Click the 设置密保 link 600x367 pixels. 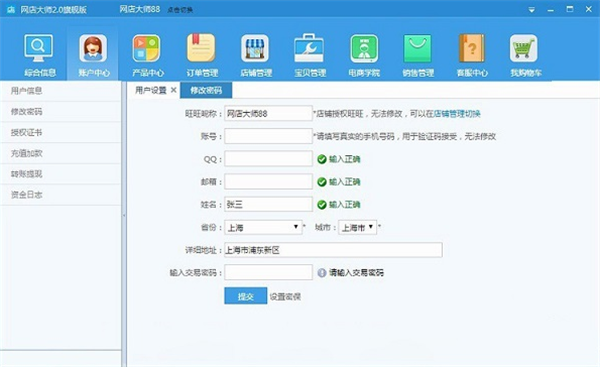pyautogui.click(x=285, y=297)
